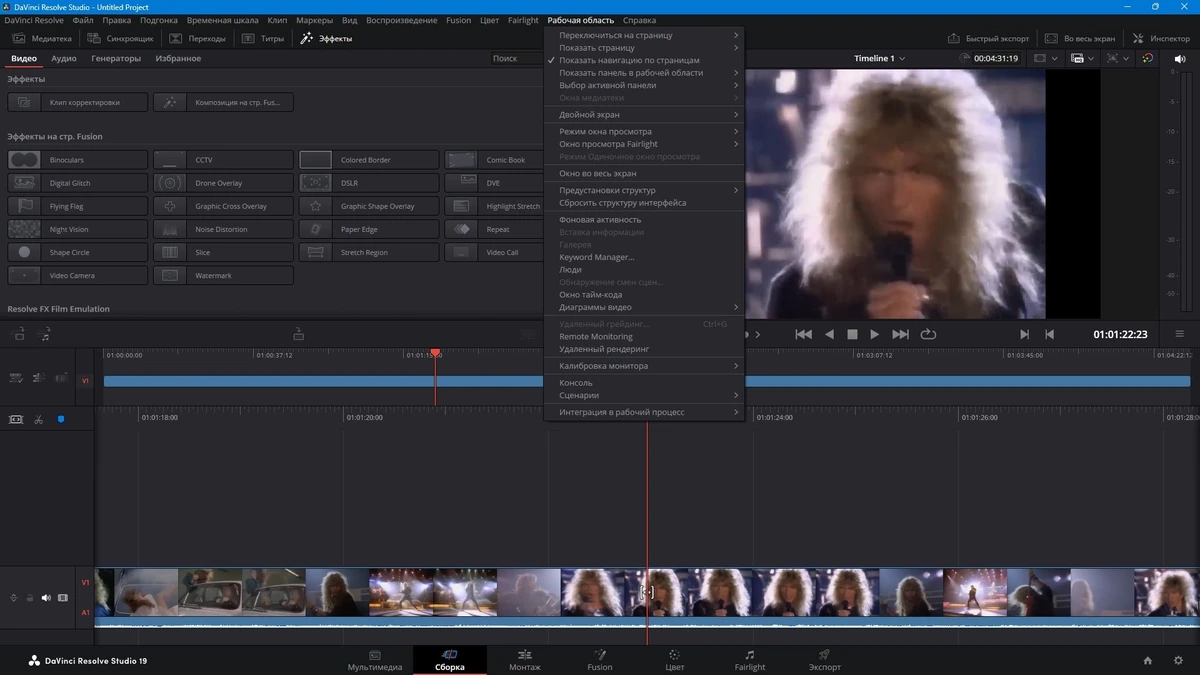1200x675 pixels.
Task: Click the next edit point button
Action: pos(1024,334)
